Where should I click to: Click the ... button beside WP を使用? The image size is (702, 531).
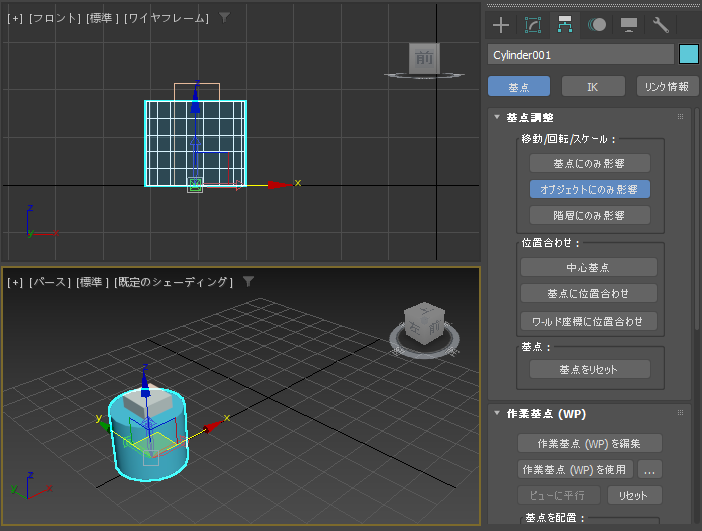pyautogui.click(x=649, y=469)
